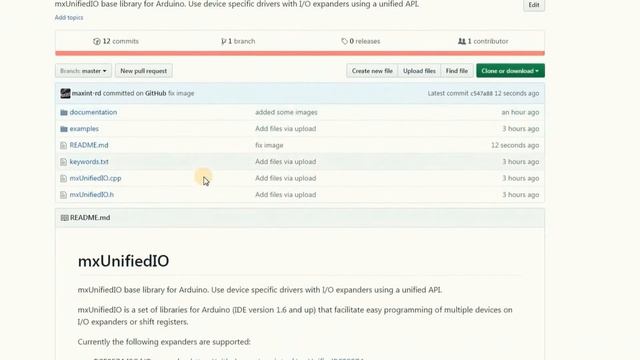Click the Add topics link
Screen dimensions: 640x360
[x=69, y=18]
